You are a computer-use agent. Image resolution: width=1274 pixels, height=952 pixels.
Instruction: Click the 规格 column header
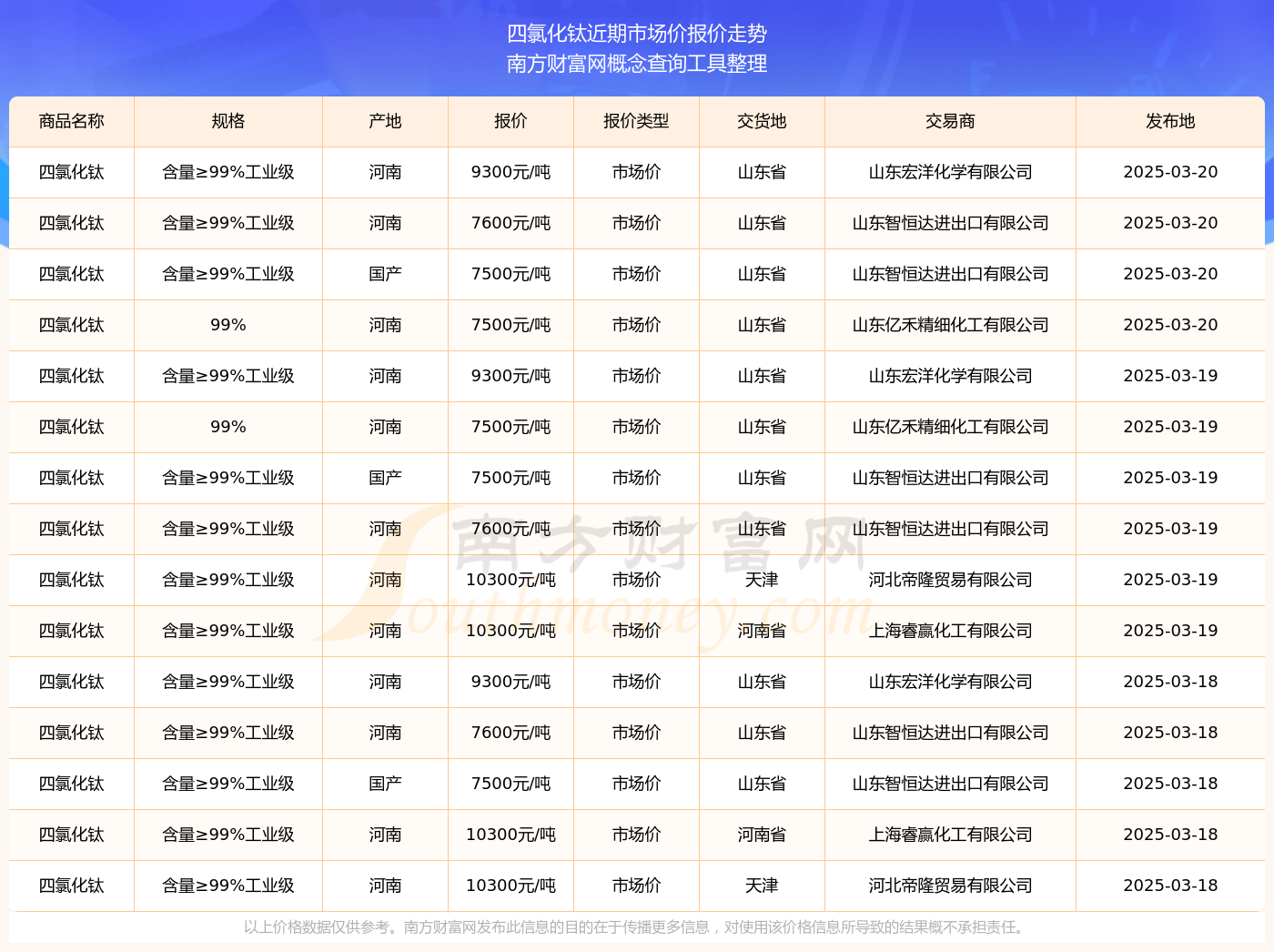pyautogui.click(x=228, y=121)
